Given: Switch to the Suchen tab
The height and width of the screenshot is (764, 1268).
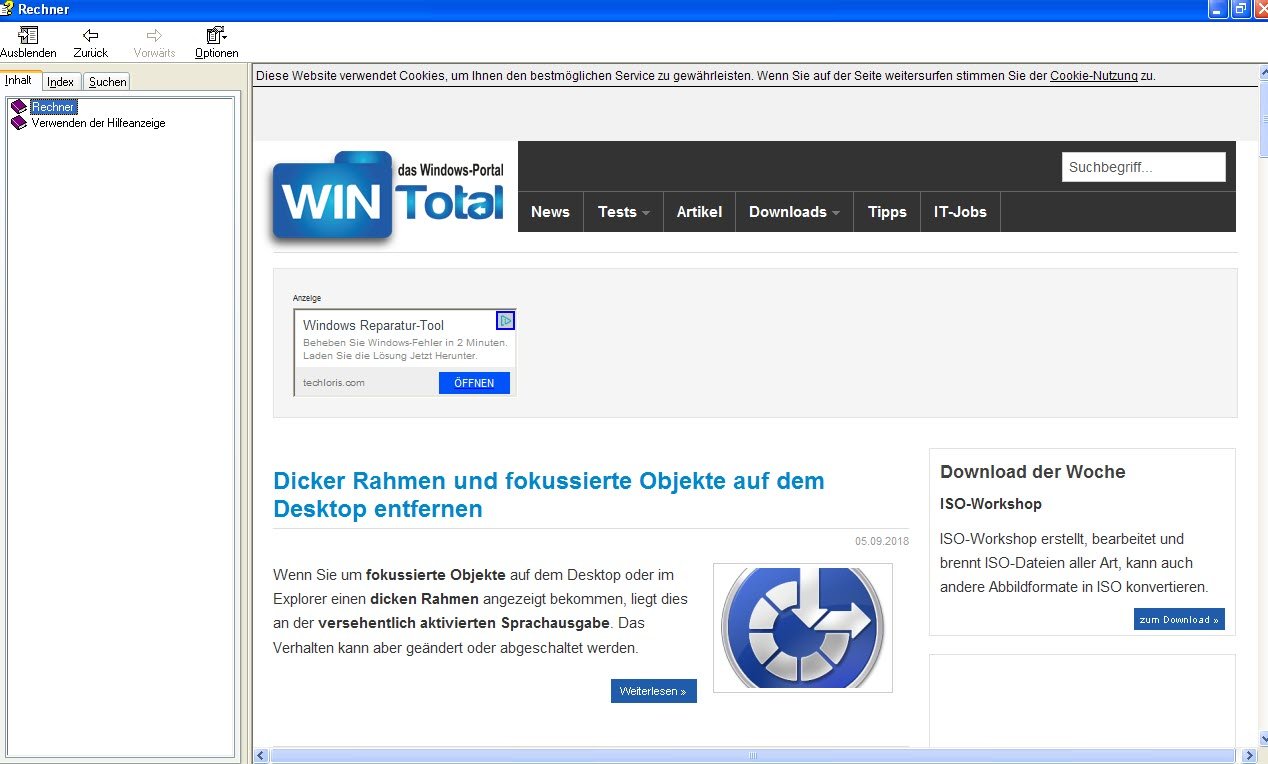Looking at the screenshot, I should pyautogui.click(x=107, y=82).
